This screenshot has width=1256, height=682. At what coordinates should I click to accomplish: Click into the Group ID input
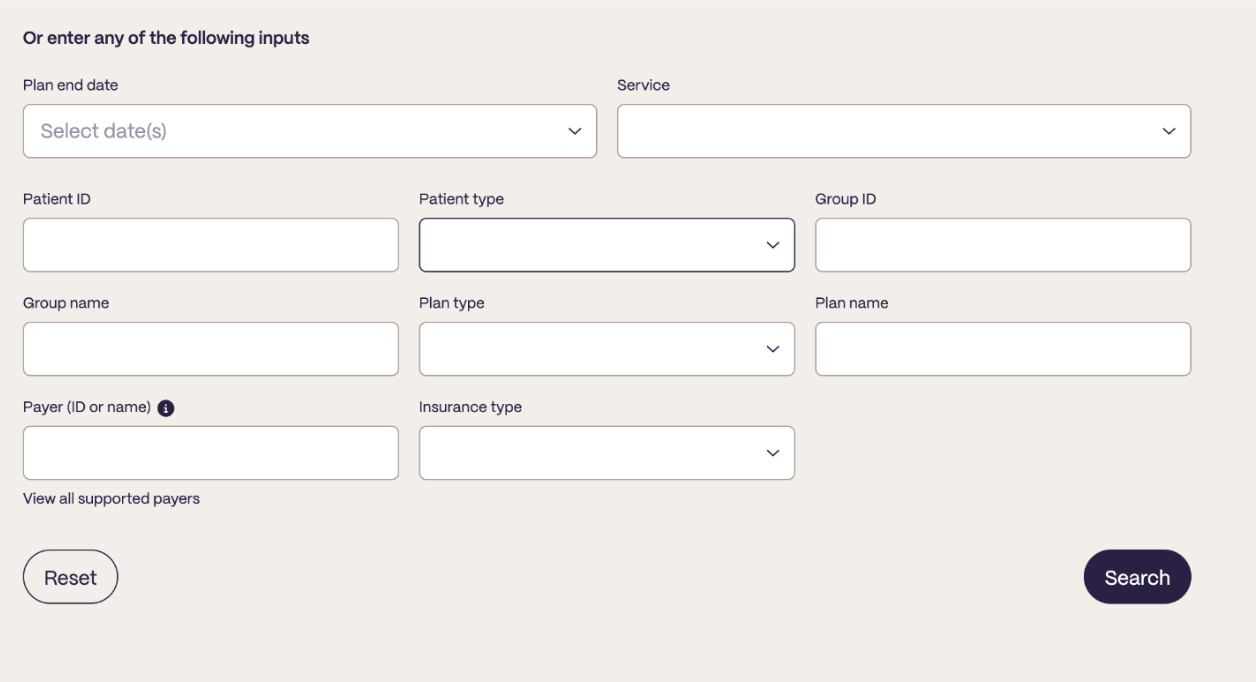[1003, 245]
